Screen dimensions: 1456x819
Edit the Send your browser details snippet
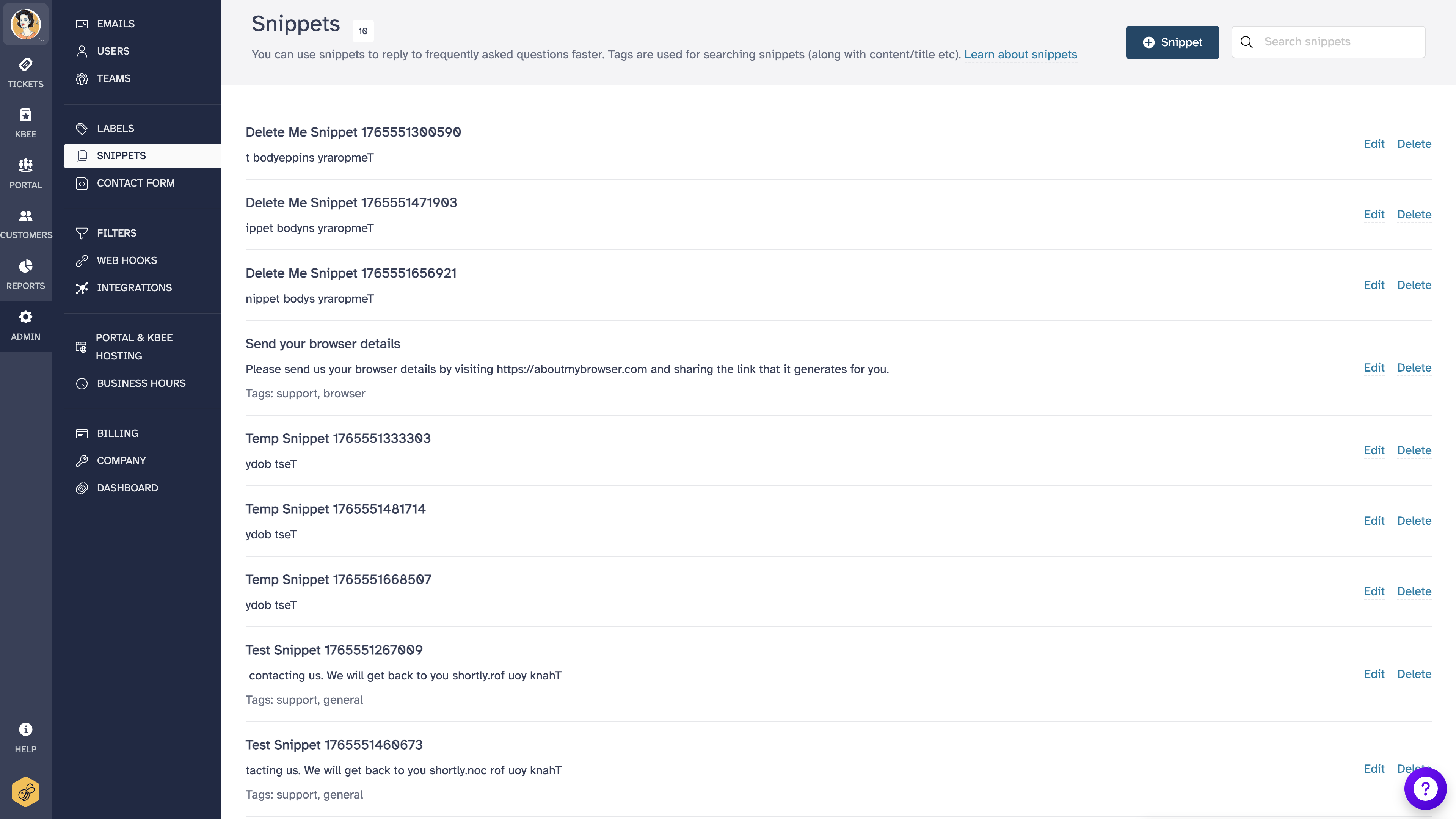point(1374,367)
